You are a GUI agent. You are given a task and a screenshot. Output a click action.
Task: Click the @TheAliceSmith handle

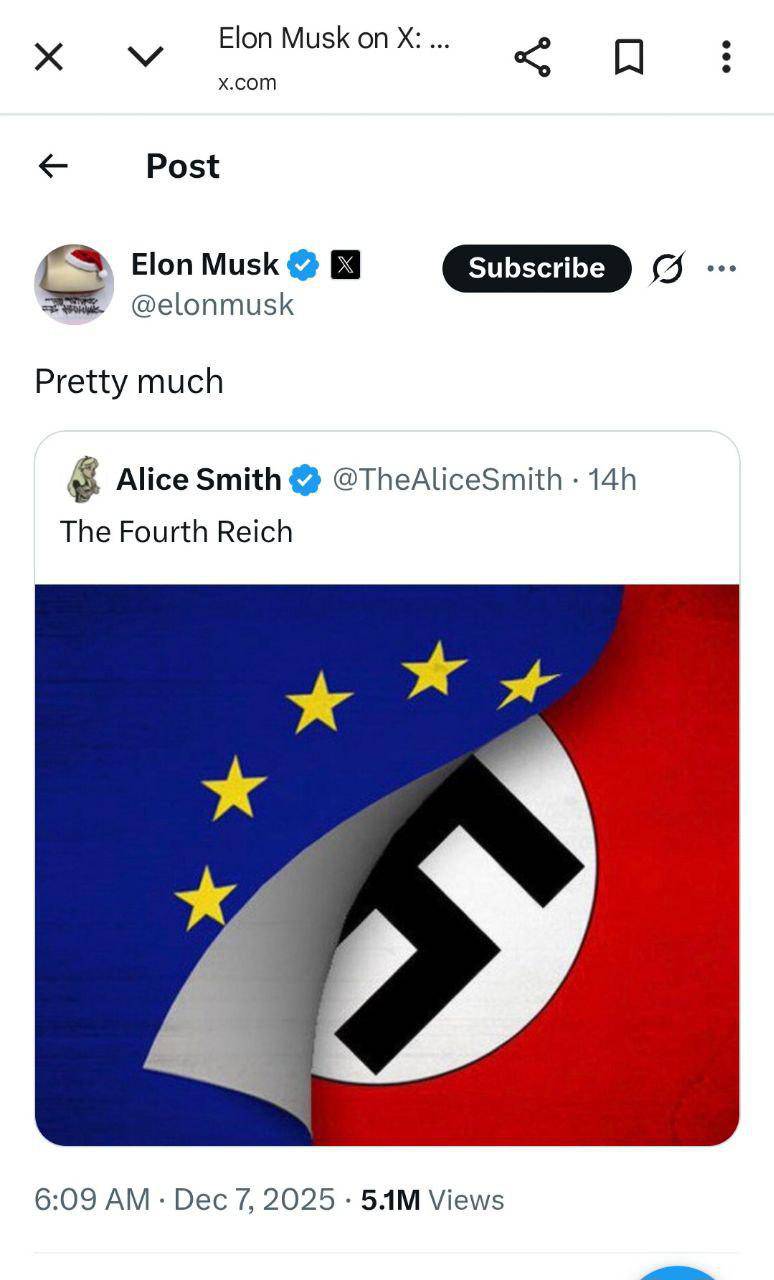(447, 480)
